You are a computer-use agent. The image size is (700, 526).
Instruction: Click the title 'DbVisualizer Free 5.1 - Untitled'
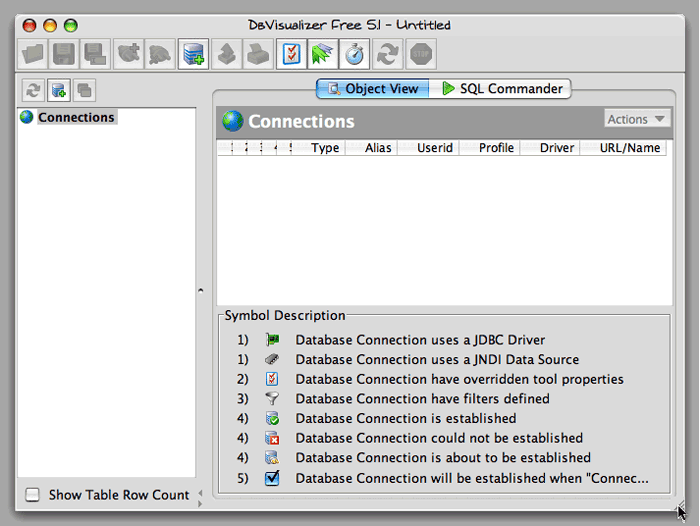point(349,25)
